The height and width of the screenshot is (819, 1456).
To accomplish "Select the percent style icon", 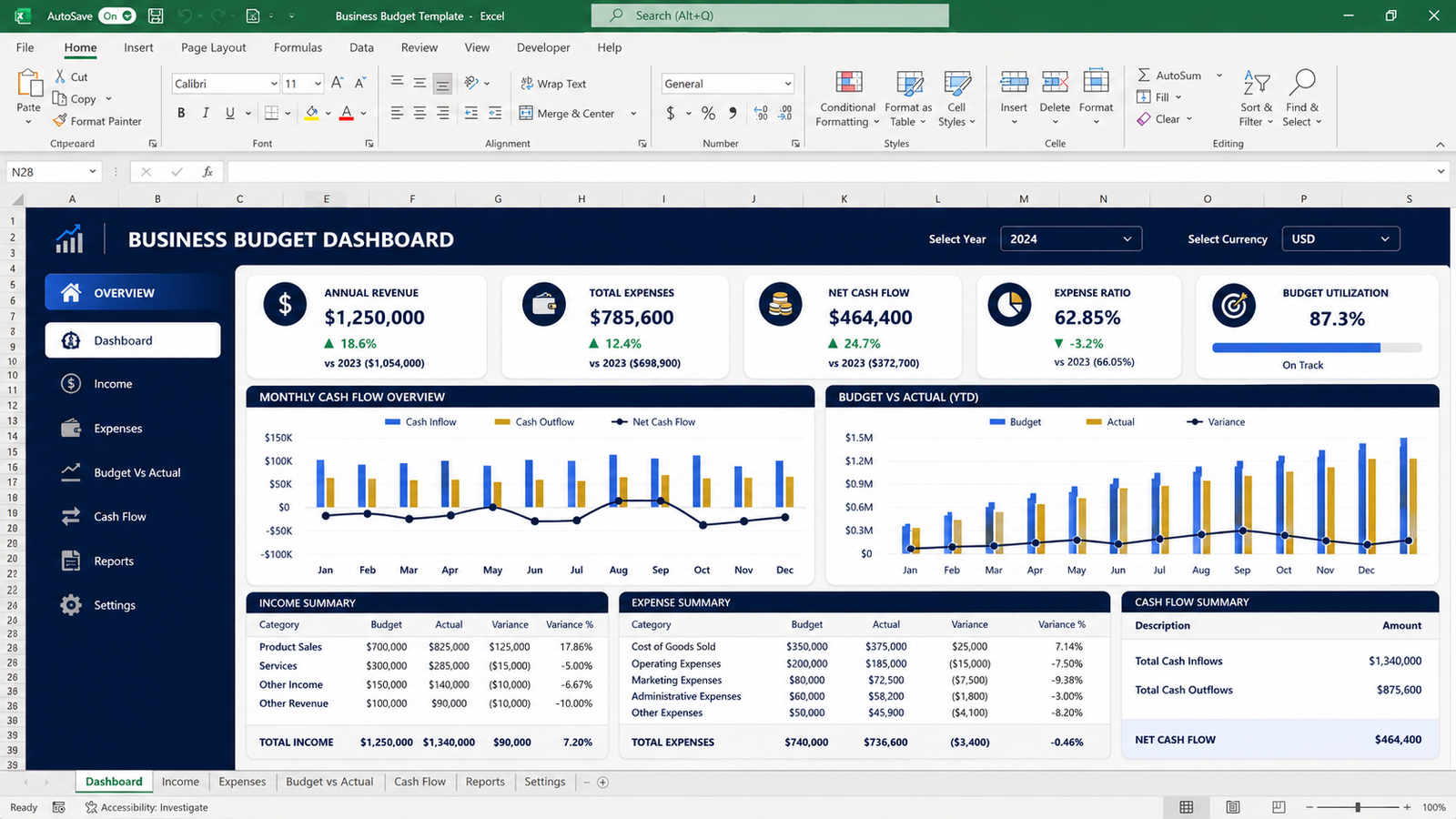I will 708,113.
